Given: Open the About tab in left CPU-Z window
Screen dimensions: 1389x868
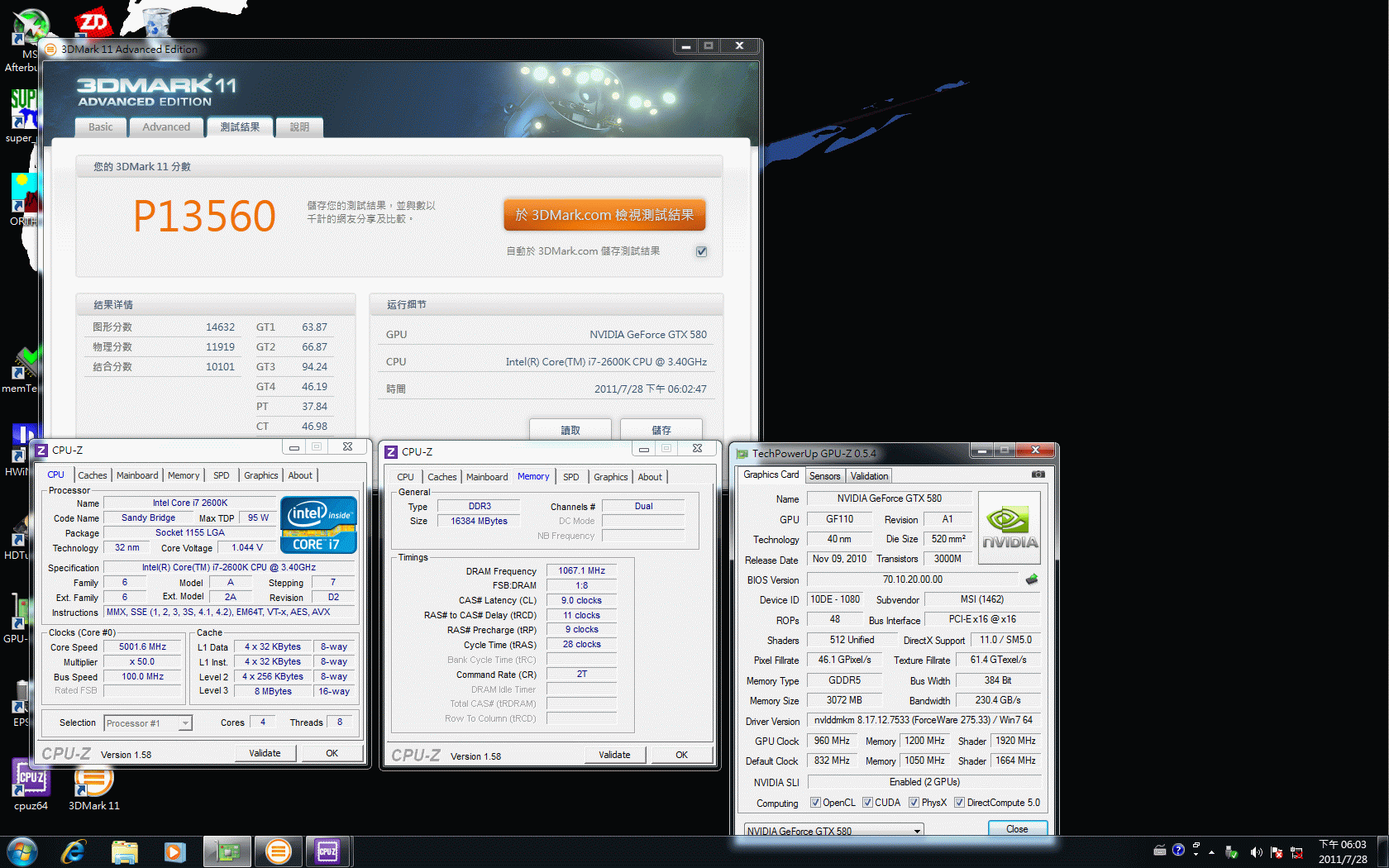Looking at the screenshot, I should 300,475.
